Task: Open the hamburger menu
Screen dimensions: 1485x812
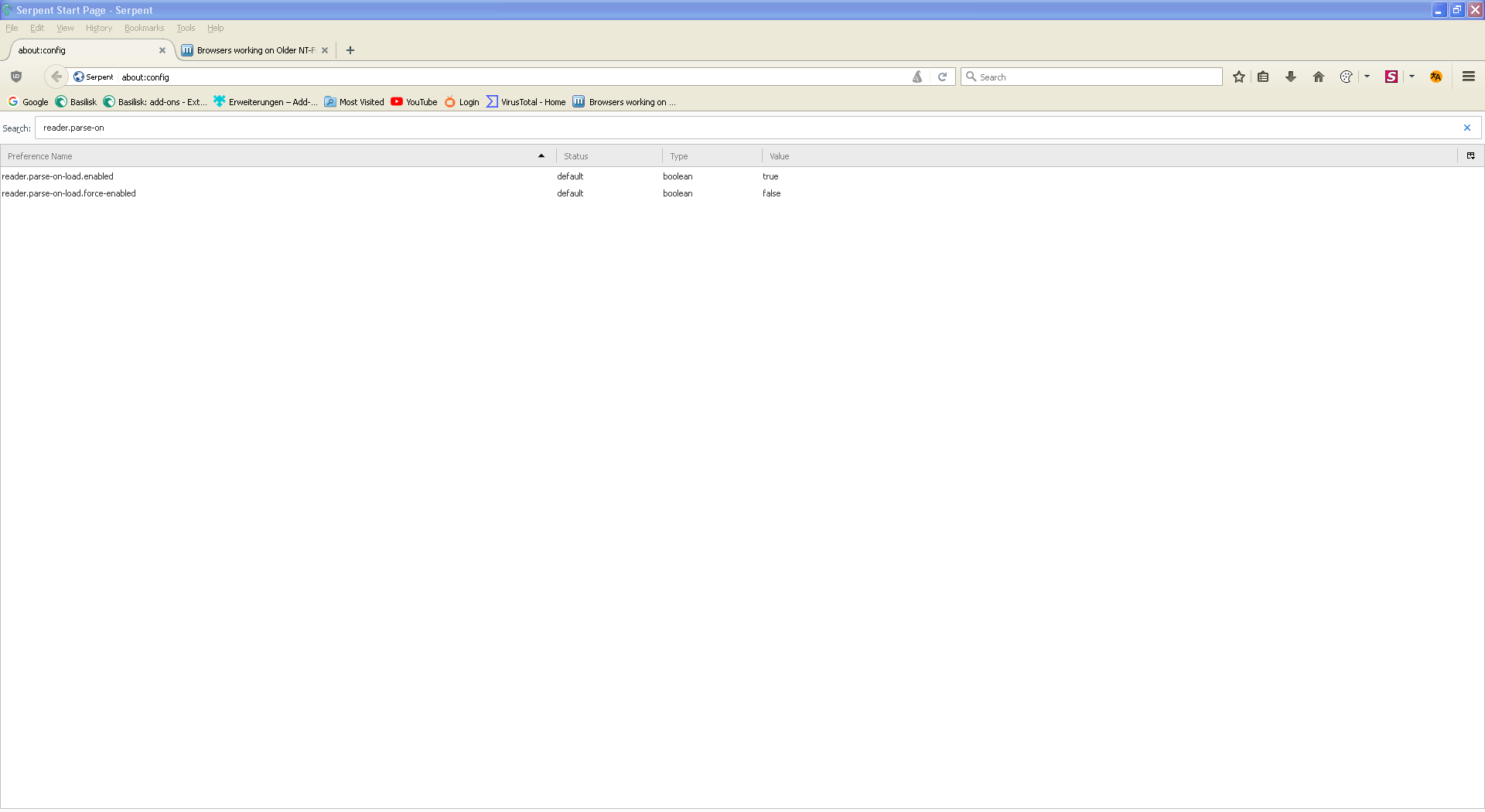Action: coord(1469,77)
